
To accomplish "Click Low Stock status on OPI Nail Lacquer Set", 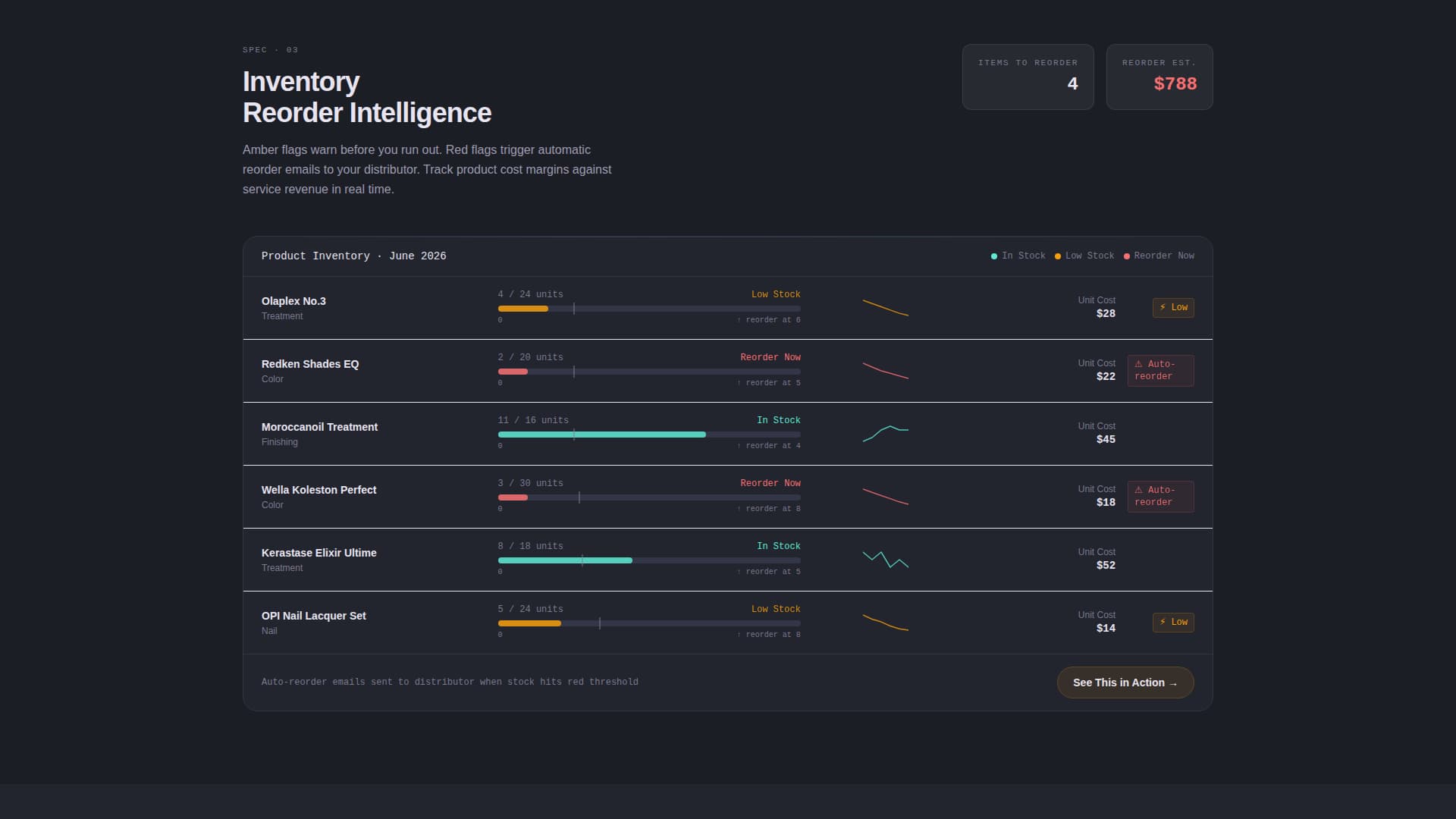I will [x=776, y=609].
